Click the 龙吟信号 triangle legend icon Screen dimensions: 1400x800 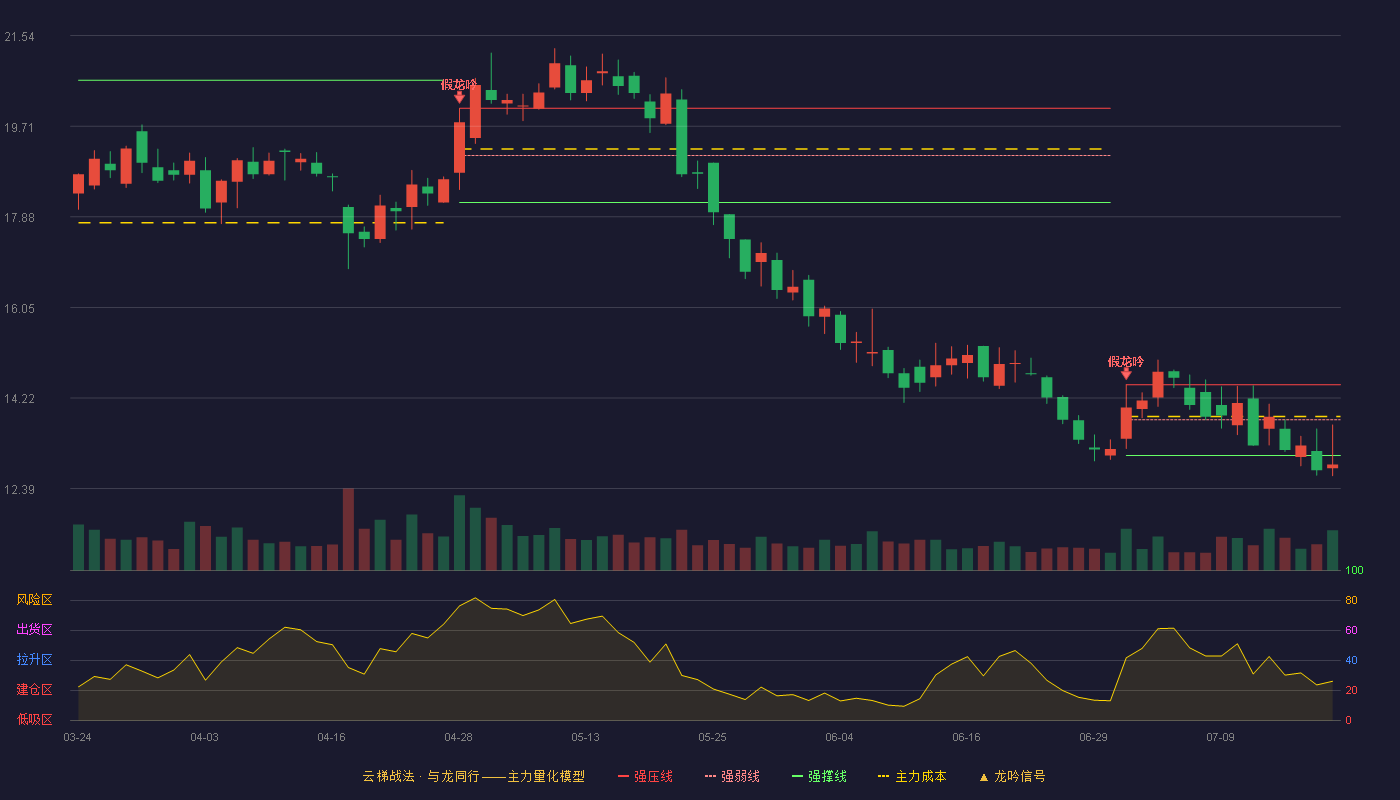pyautogui.click(x=984, y=777)
